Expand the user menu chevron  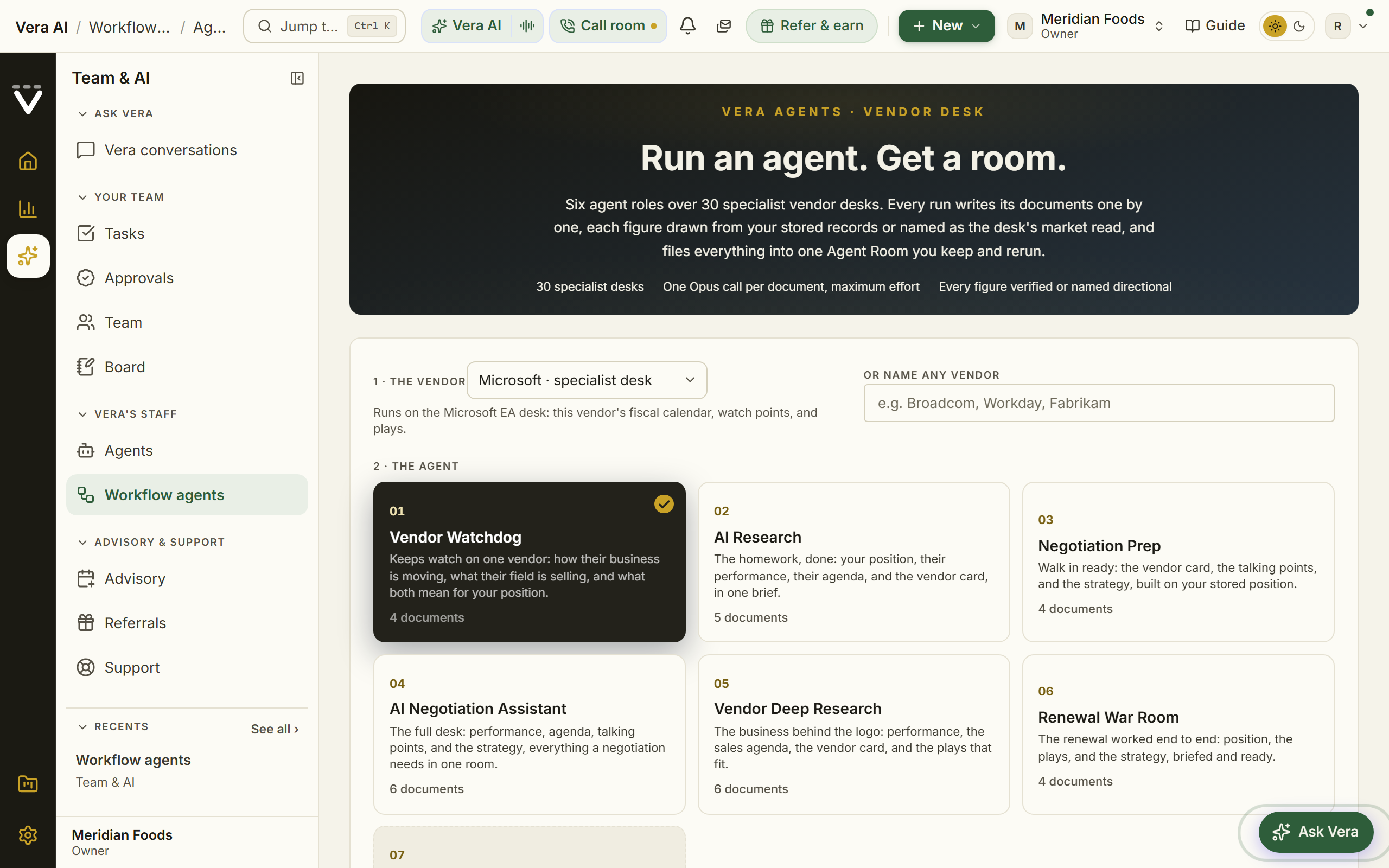(x=1363, y=26)
